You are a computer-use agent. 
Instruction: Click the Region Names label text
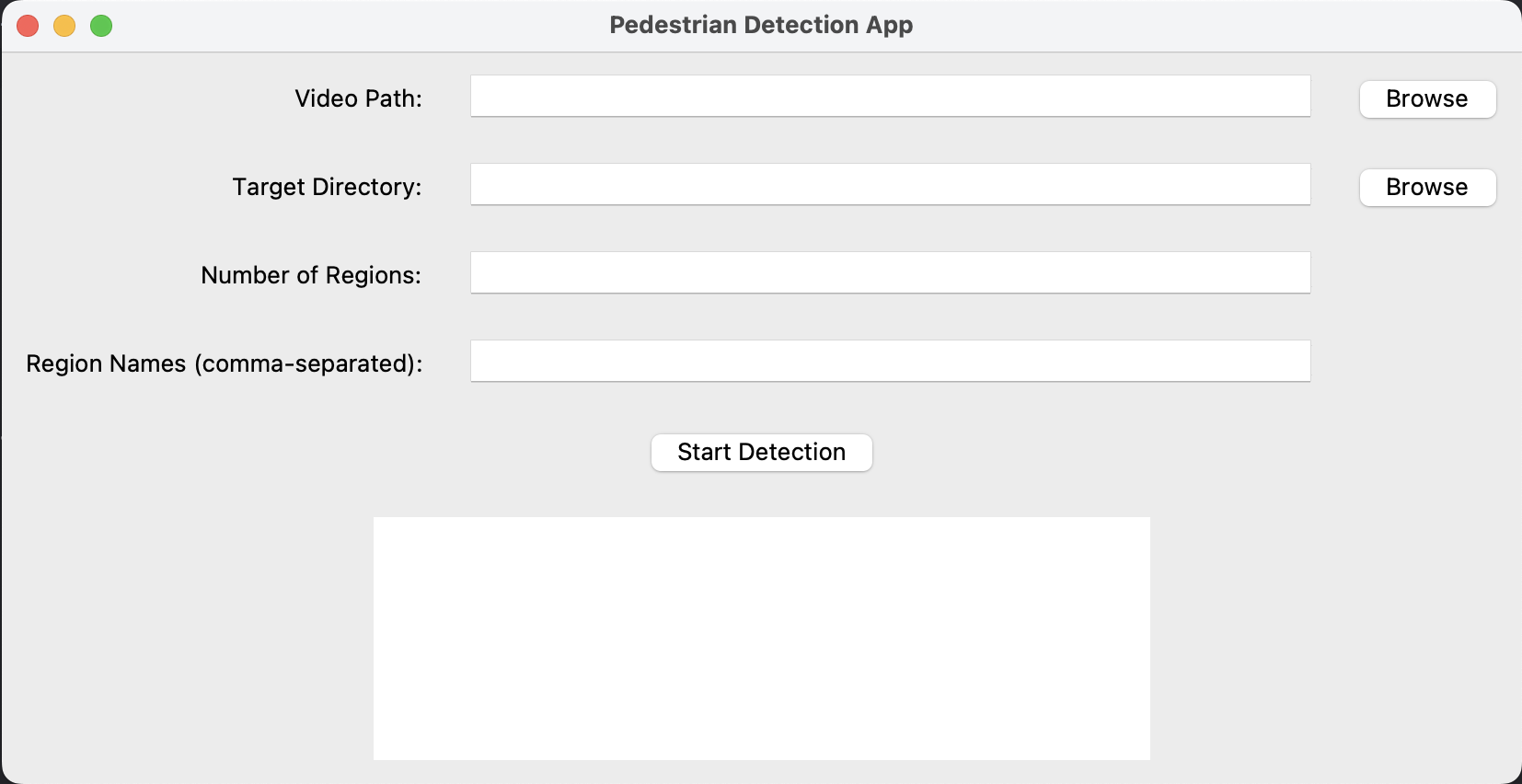coord(224,363)
